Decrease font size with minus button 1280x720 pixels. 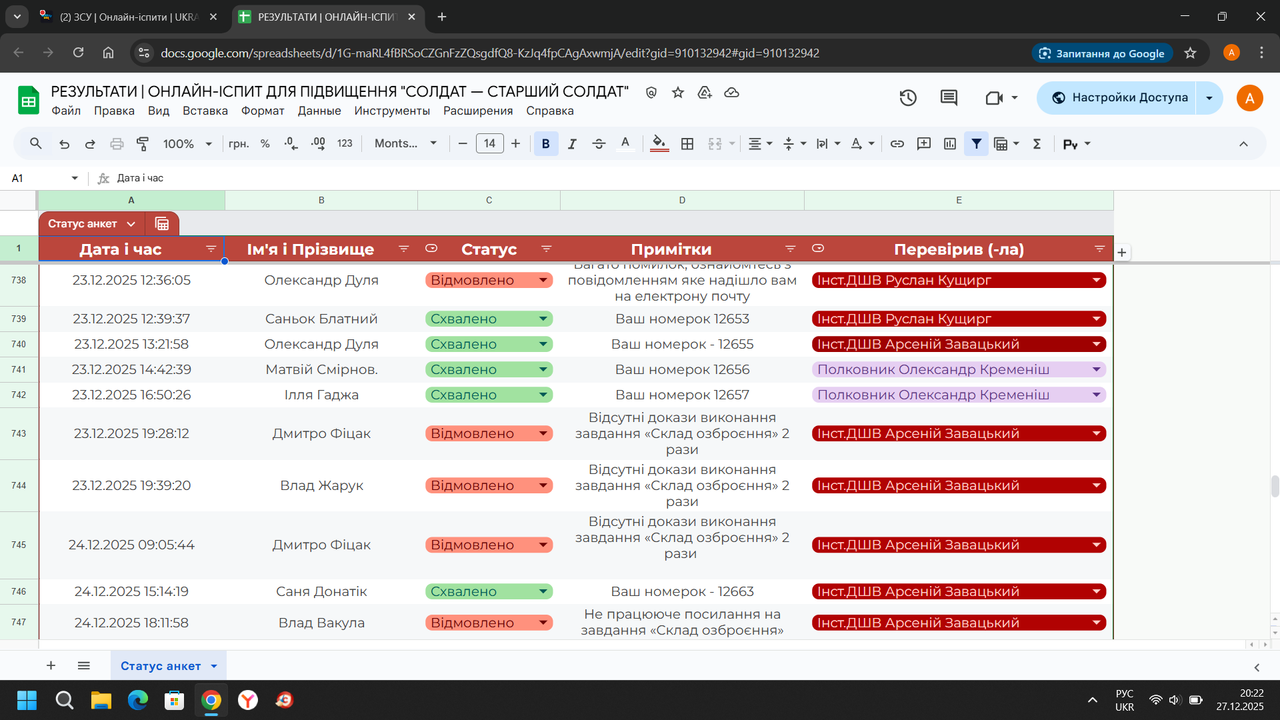[463, 144]
